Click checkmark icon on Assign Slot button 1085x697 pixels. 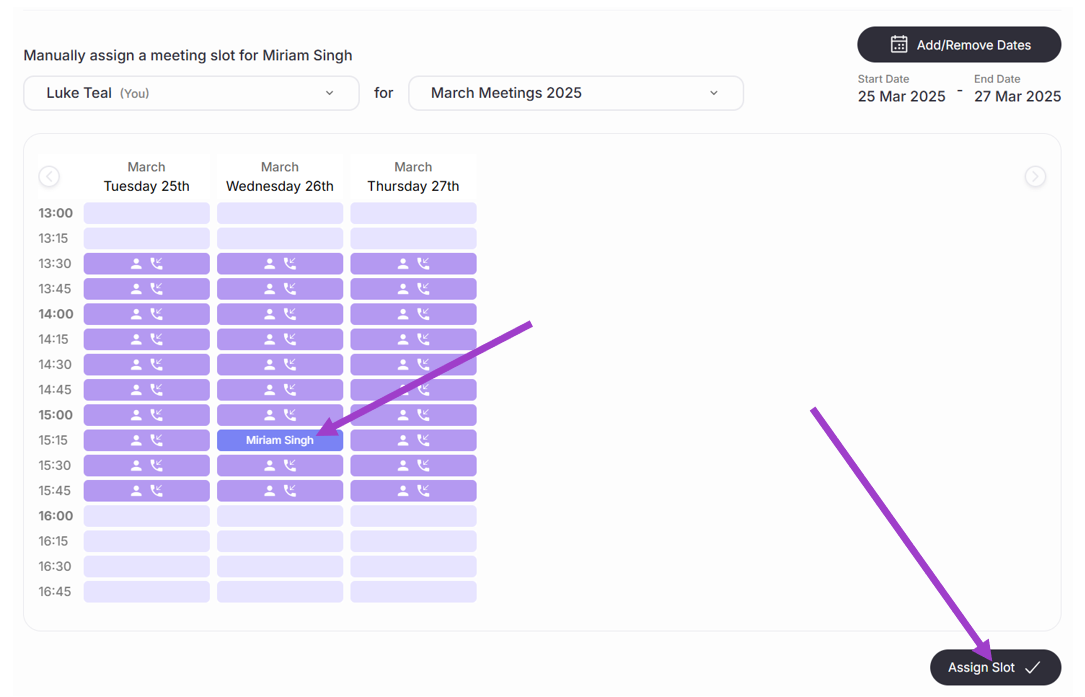[1033, 667]
